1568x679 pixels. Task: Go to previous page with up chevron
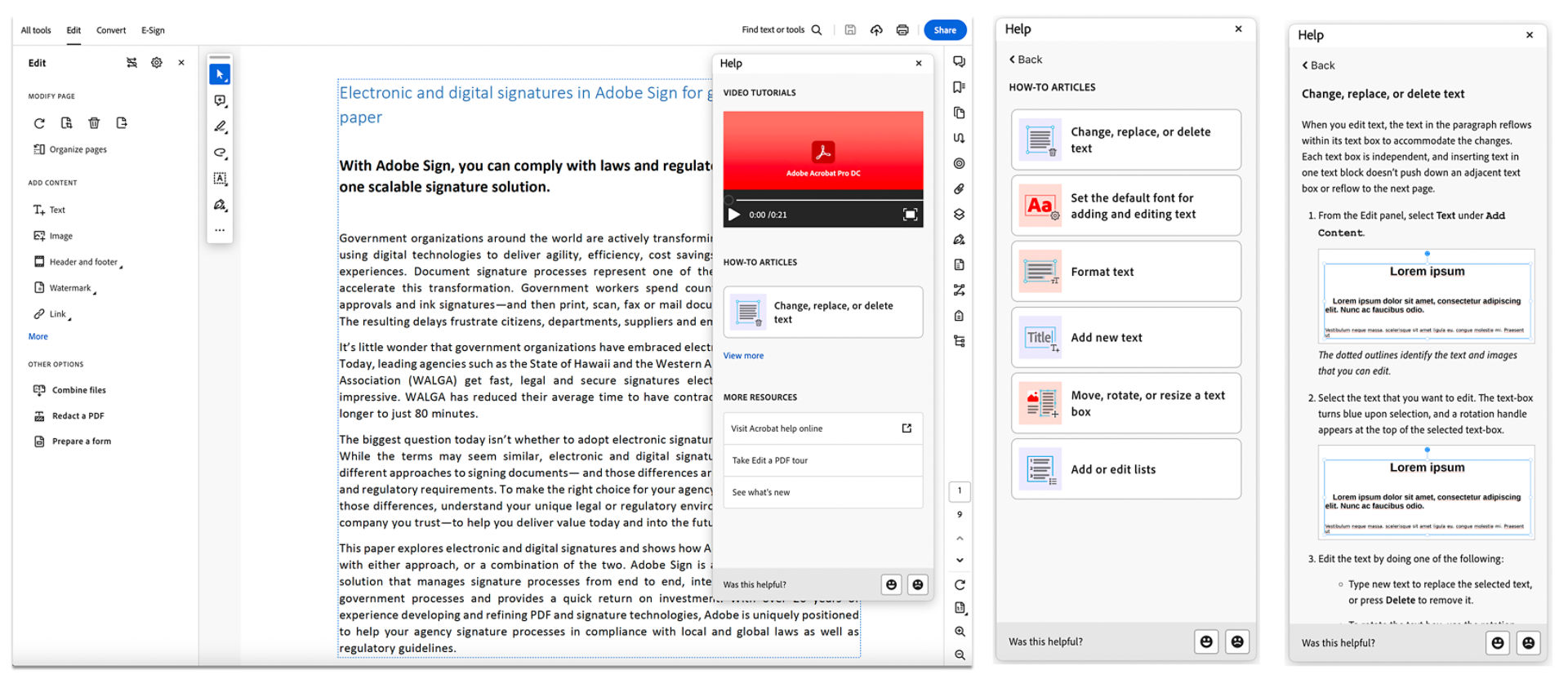pos(960,539)
